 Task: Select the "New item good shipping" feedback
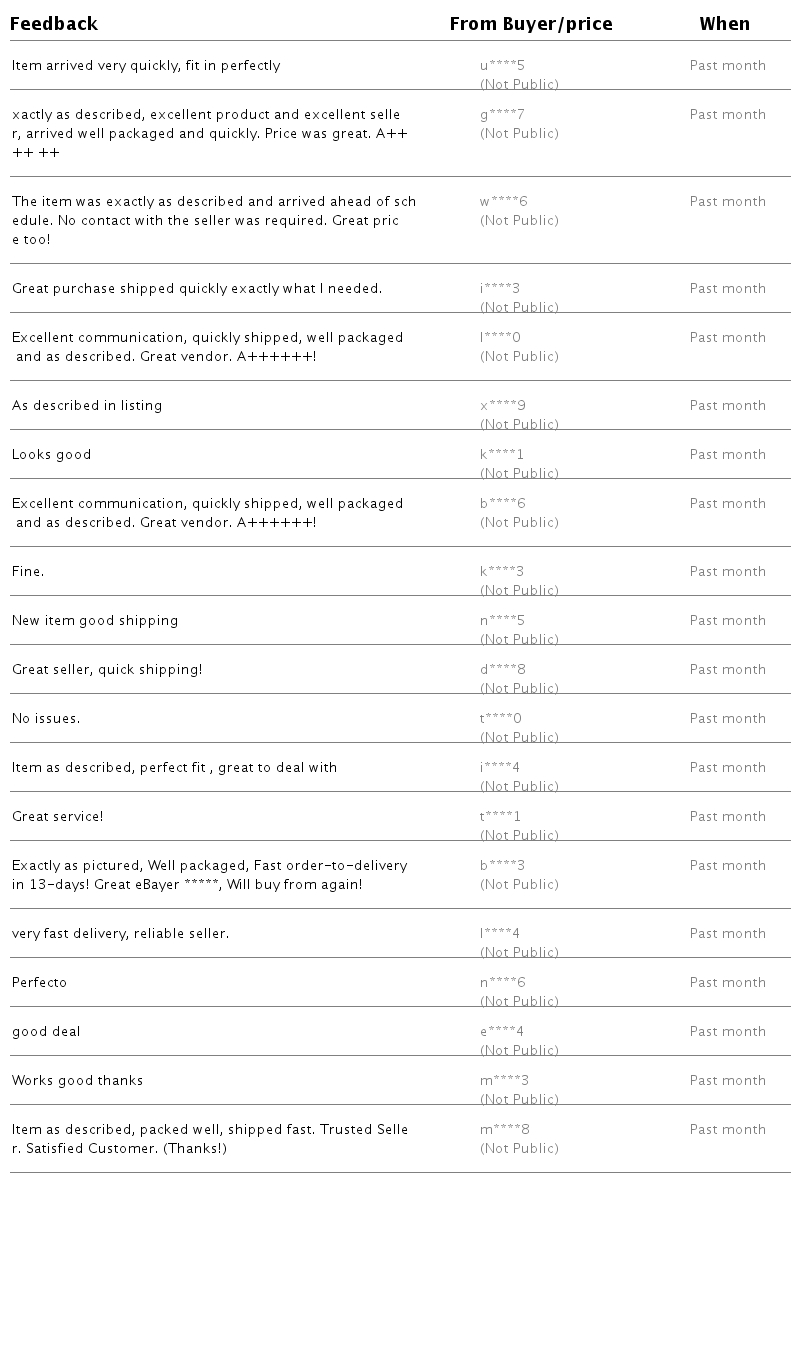[95, 621]
